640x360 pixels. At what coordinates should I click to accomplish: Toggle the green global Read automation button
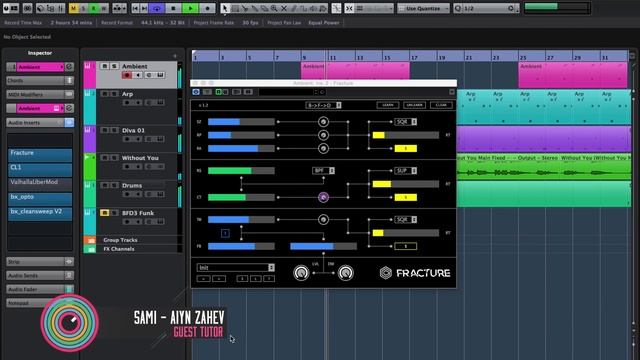[94, 8]
